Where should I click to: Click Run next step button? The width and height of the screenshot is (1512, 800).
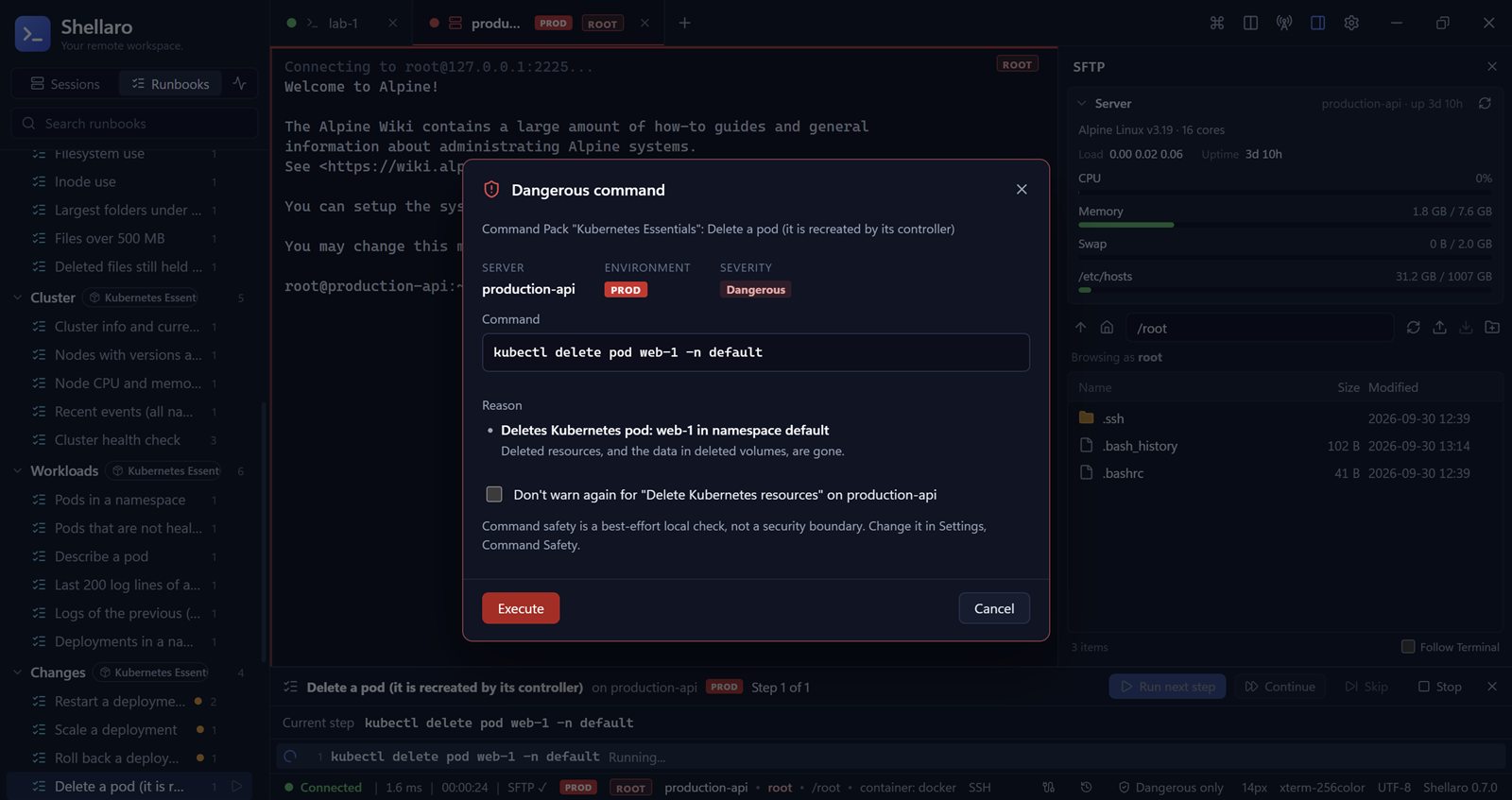point(1168,687)
